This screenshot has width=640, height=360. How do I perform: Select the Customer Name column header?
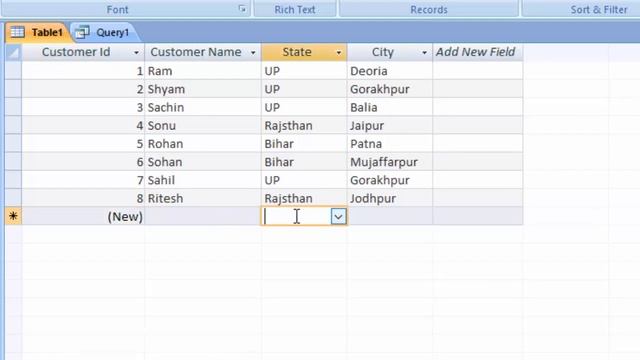point(203,52)
